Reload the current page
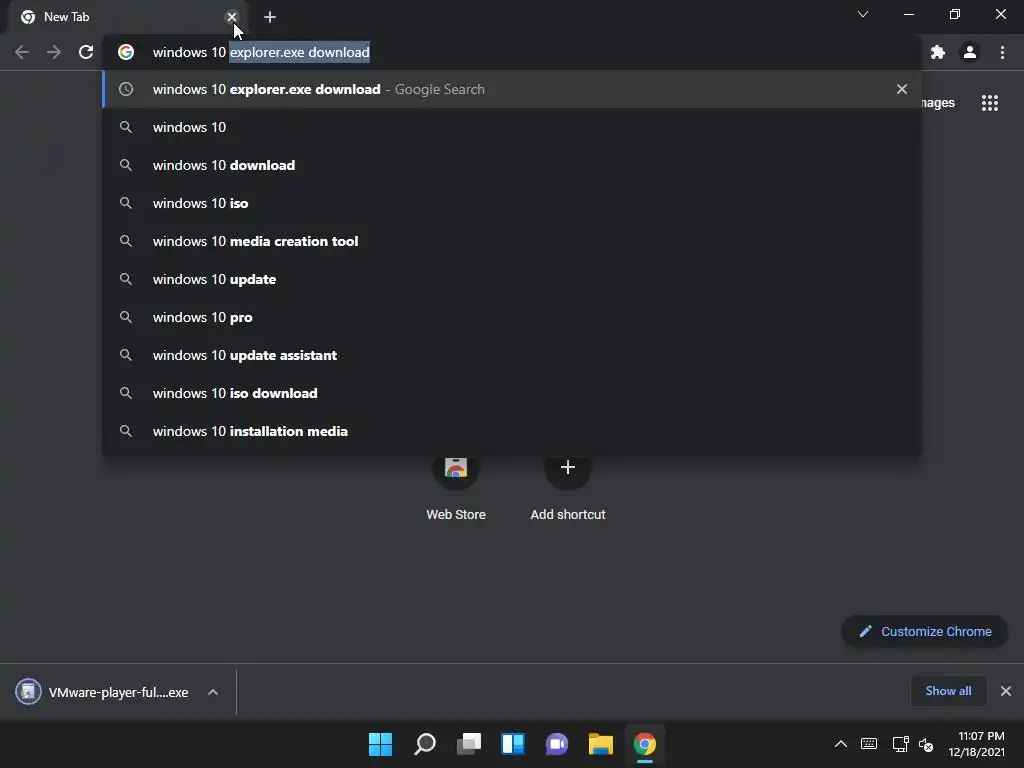Image resolution: width=1024 pixels, height=768 pixels. click(x=86, y=52)
